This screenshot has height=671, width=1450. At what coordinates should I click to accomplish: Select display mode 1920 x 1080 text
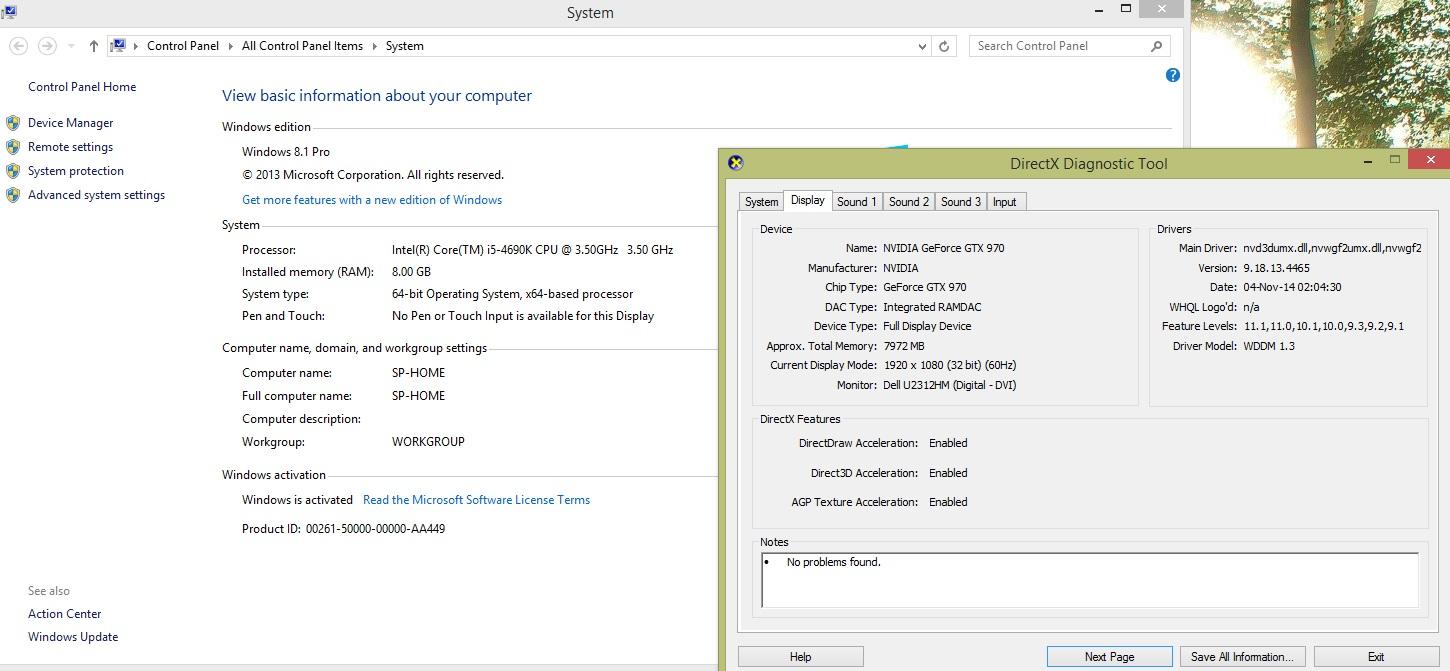[x=949, y=365]
